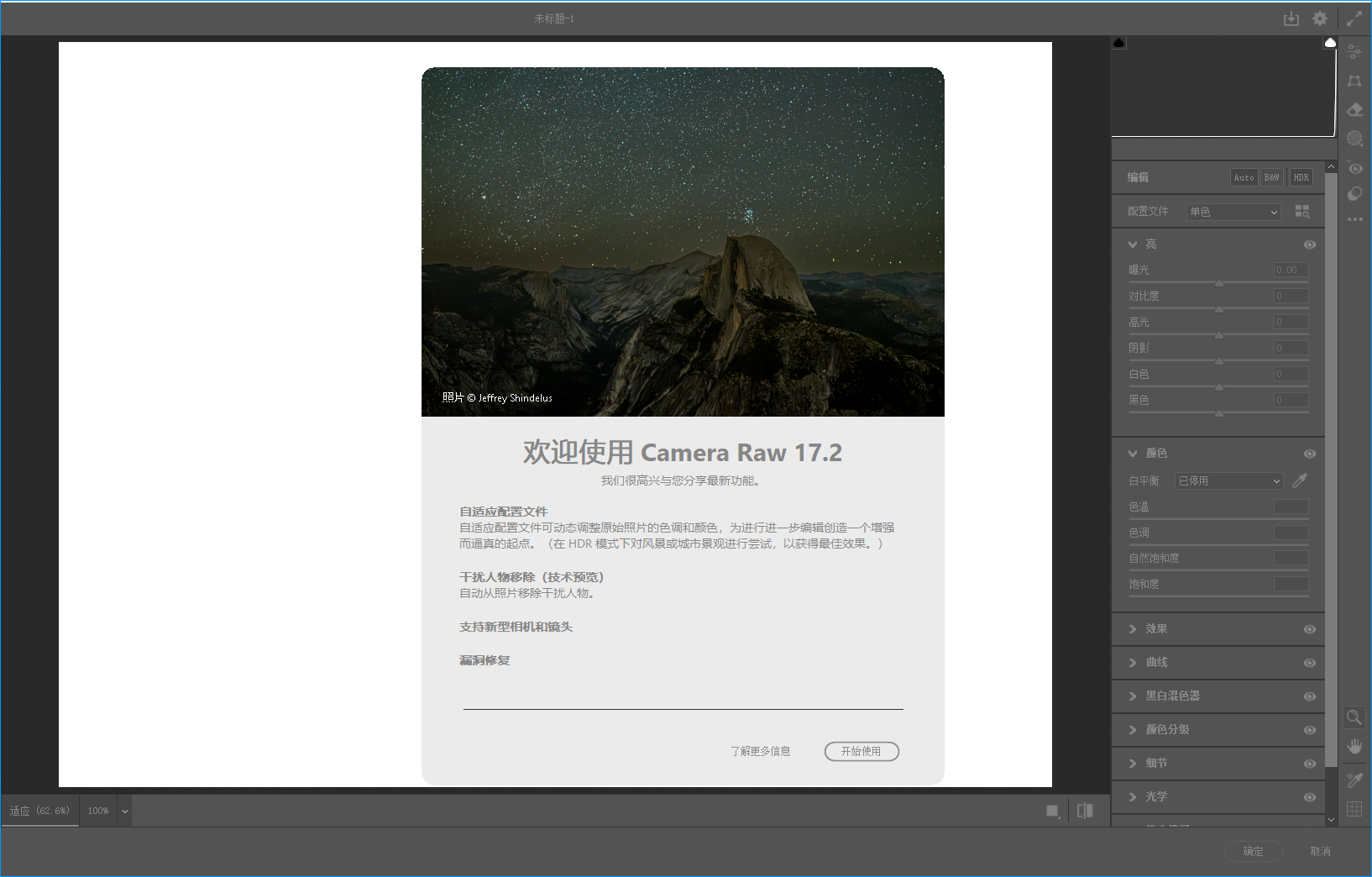The height and width of the screenshot is (877, 1372).
Task: Select the Hand tool
Action: 1354,746
